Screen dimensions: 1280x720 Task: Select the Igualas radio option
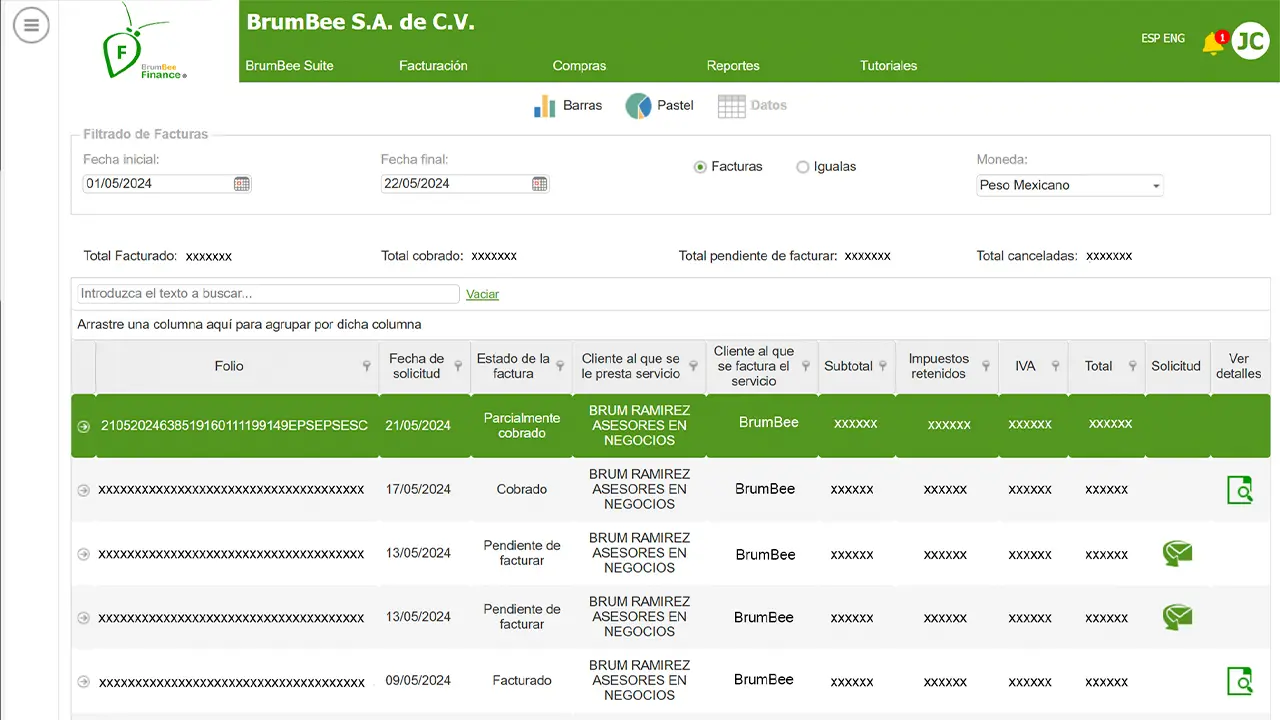coord(802,167)
